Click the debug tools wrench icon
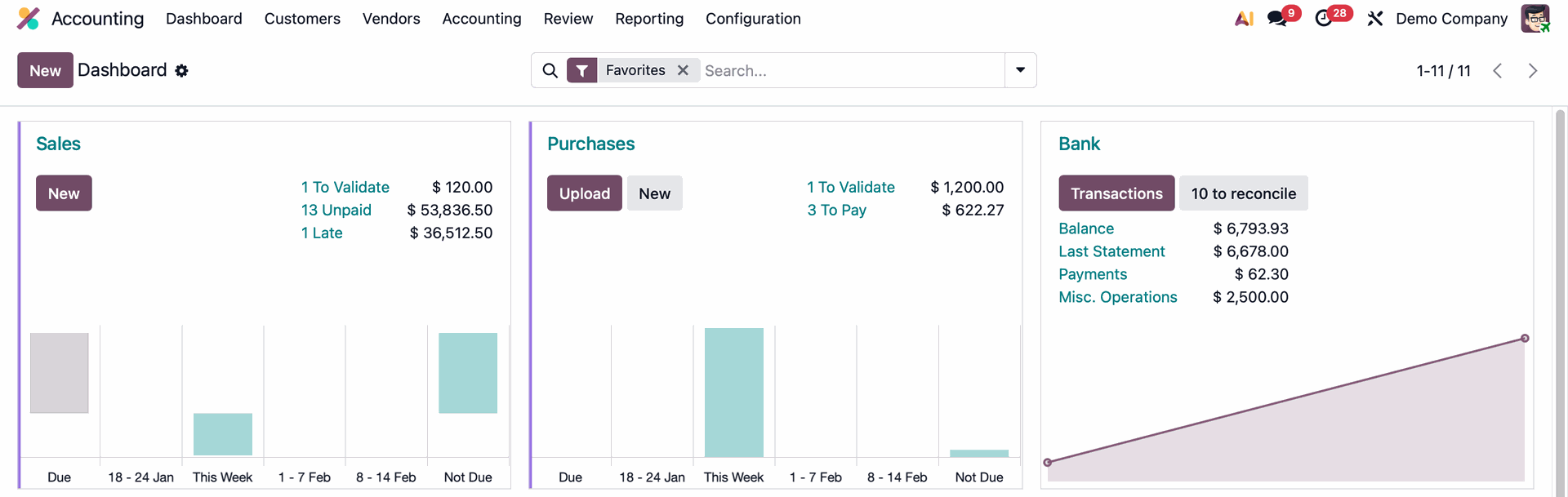 [1375, 19]
